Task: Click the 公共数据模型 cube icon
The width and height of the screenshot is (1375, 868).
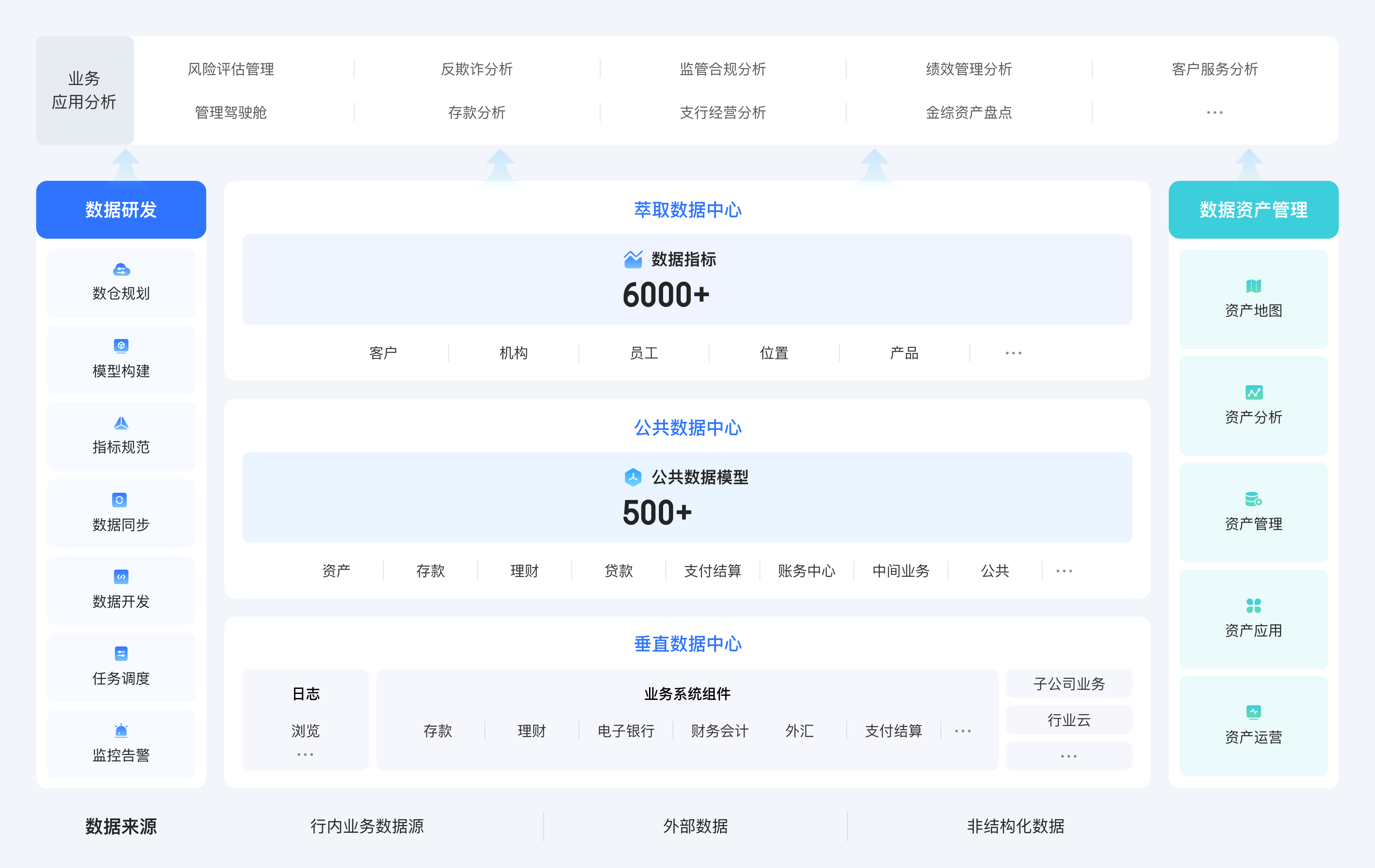Action: coord(633,478)
